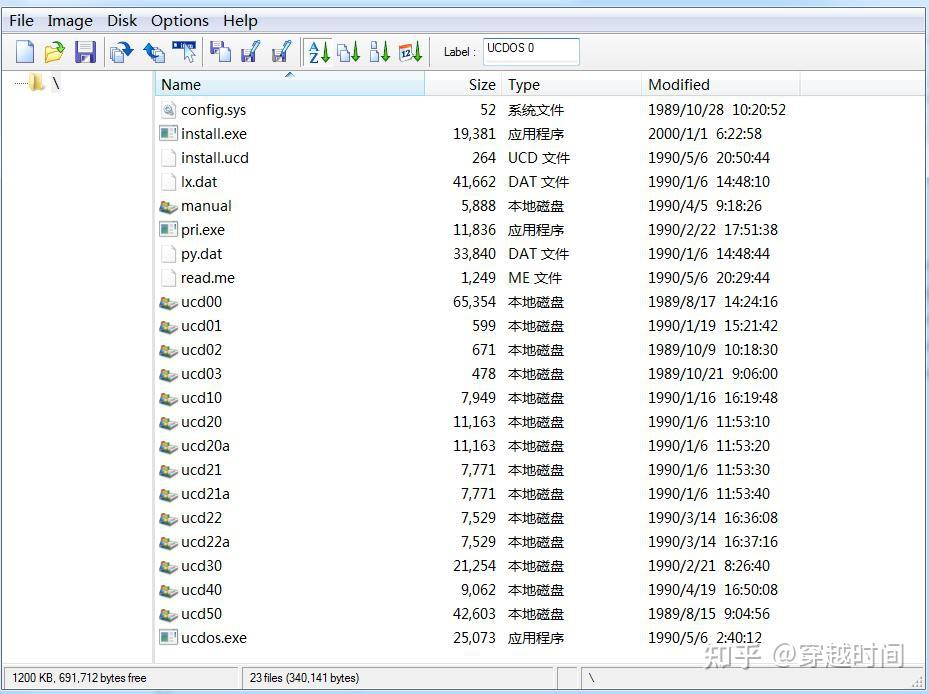Toggle A-Z name sorting

pos(318,51)
